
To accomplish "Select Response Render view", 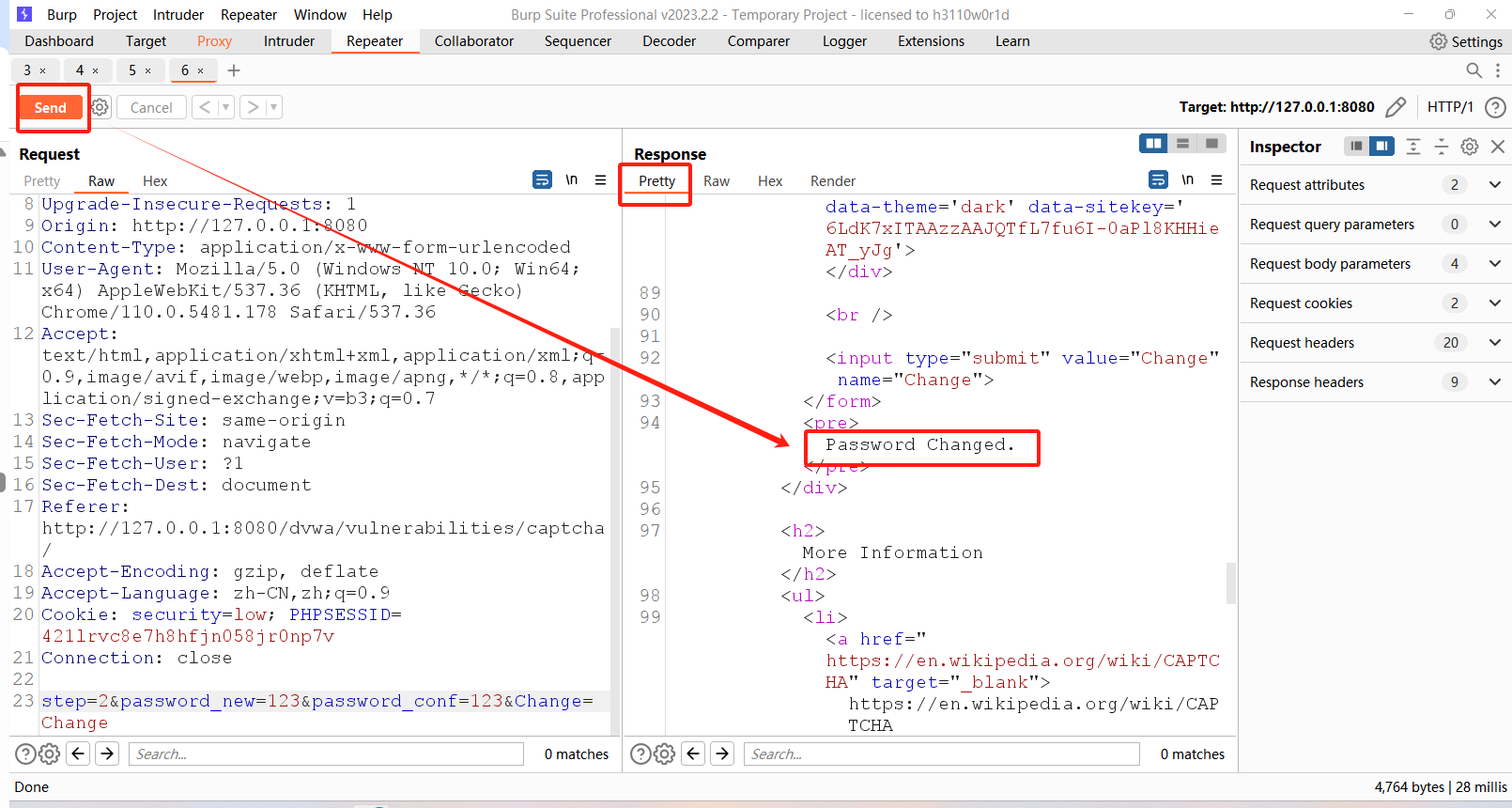I will 833,181.
